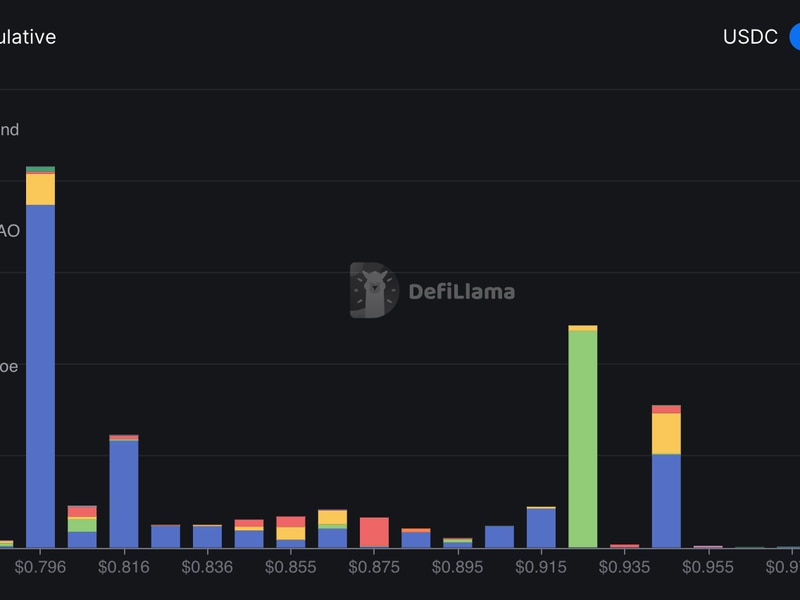This screenshot has width=800, height=600.
Task: Click the $0.895 x-axis label
Action: pyautogui.click(x=458, y=567)
